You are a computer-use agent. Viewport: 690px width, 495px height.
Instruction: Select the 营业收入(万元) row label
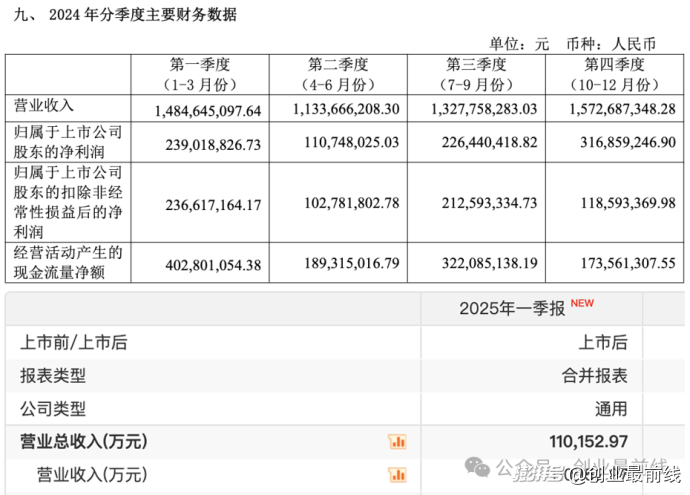(92, 475)
